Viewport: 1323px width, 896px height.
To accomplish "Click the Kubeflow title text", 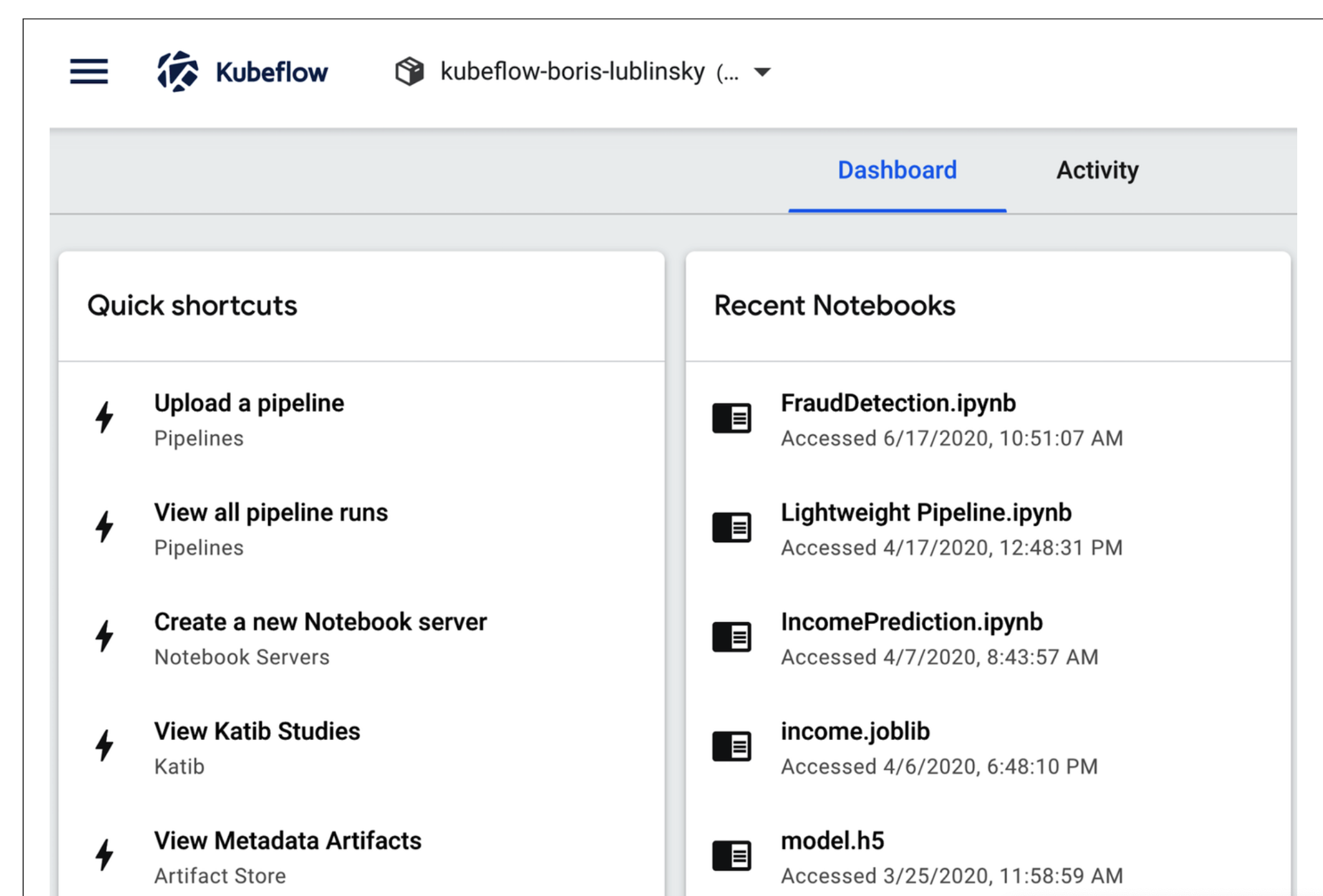I will (x=271, y=72).
